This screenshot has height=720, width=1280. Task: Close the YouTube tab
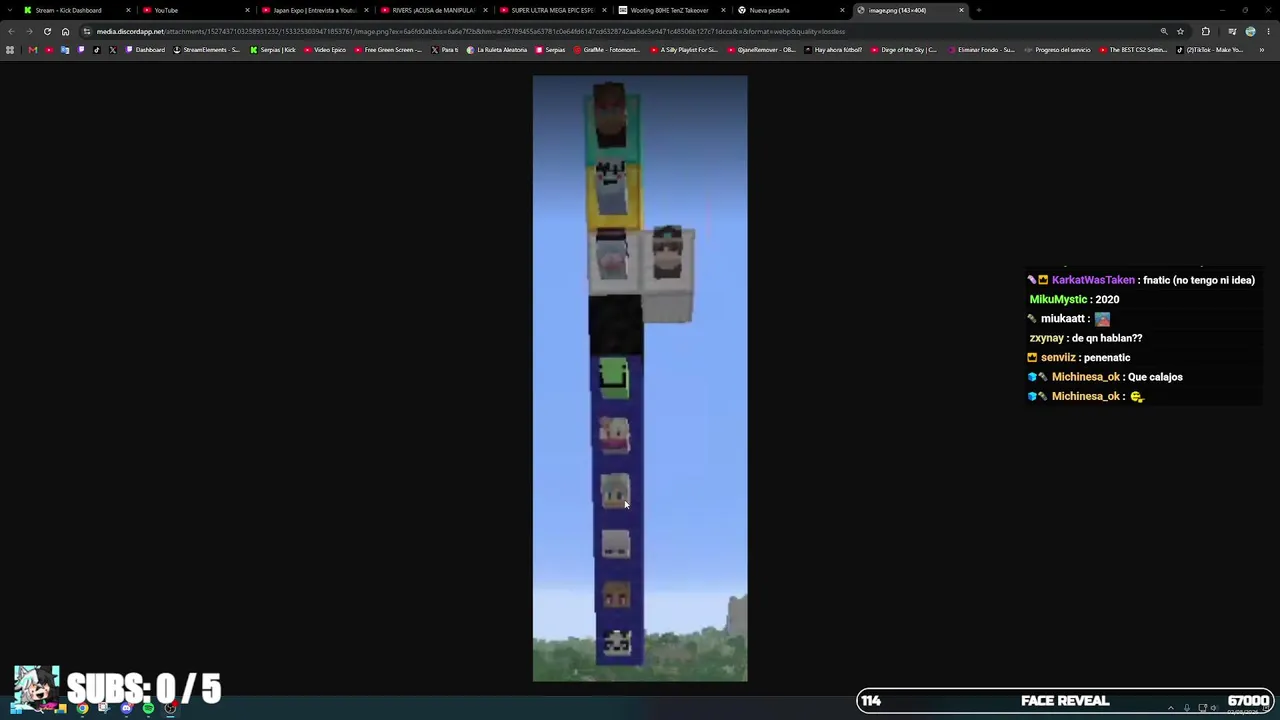(x=247, y=10)
